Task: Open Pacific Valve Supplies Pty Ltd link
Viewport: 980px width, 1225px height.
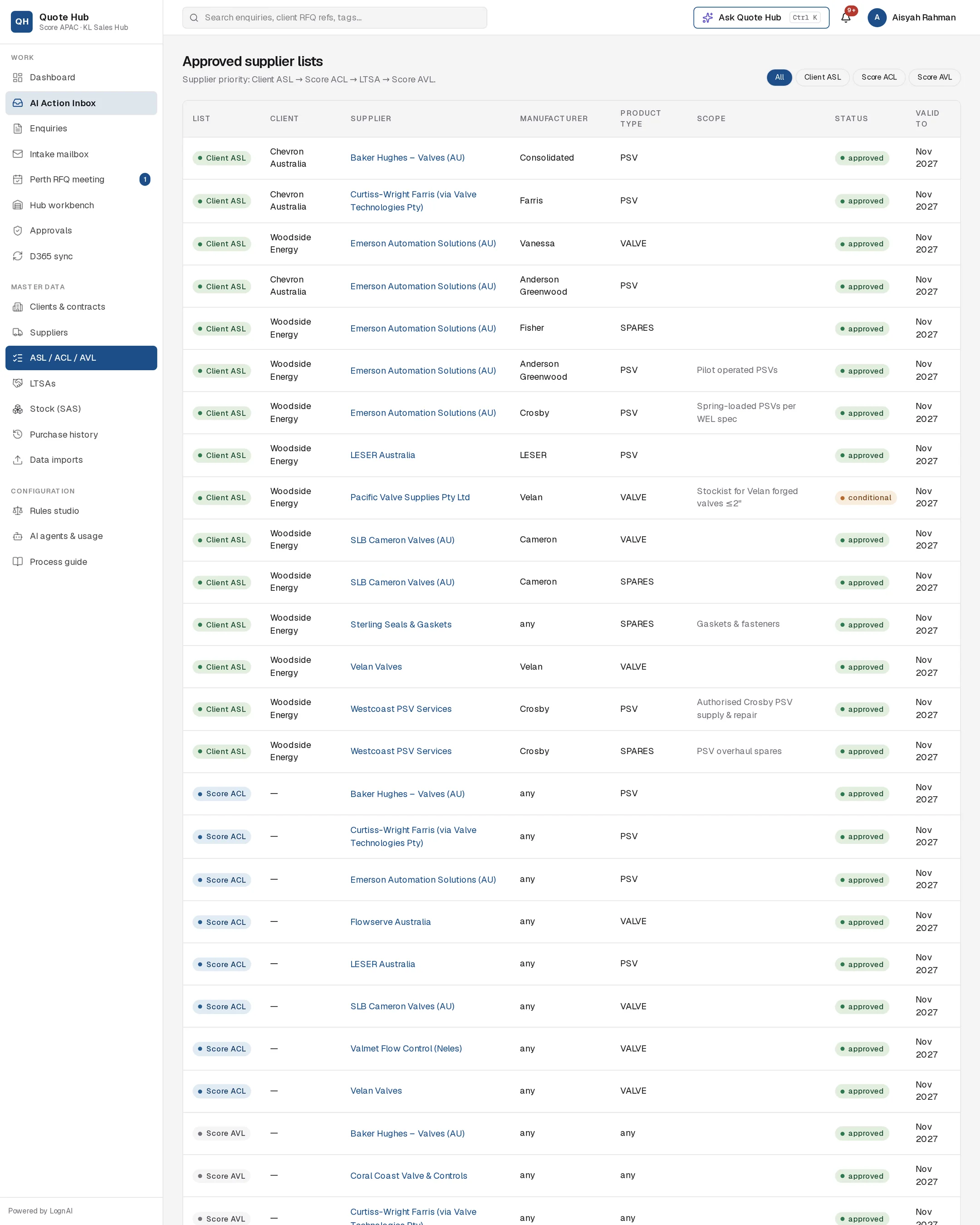Action: coord(410,497)
